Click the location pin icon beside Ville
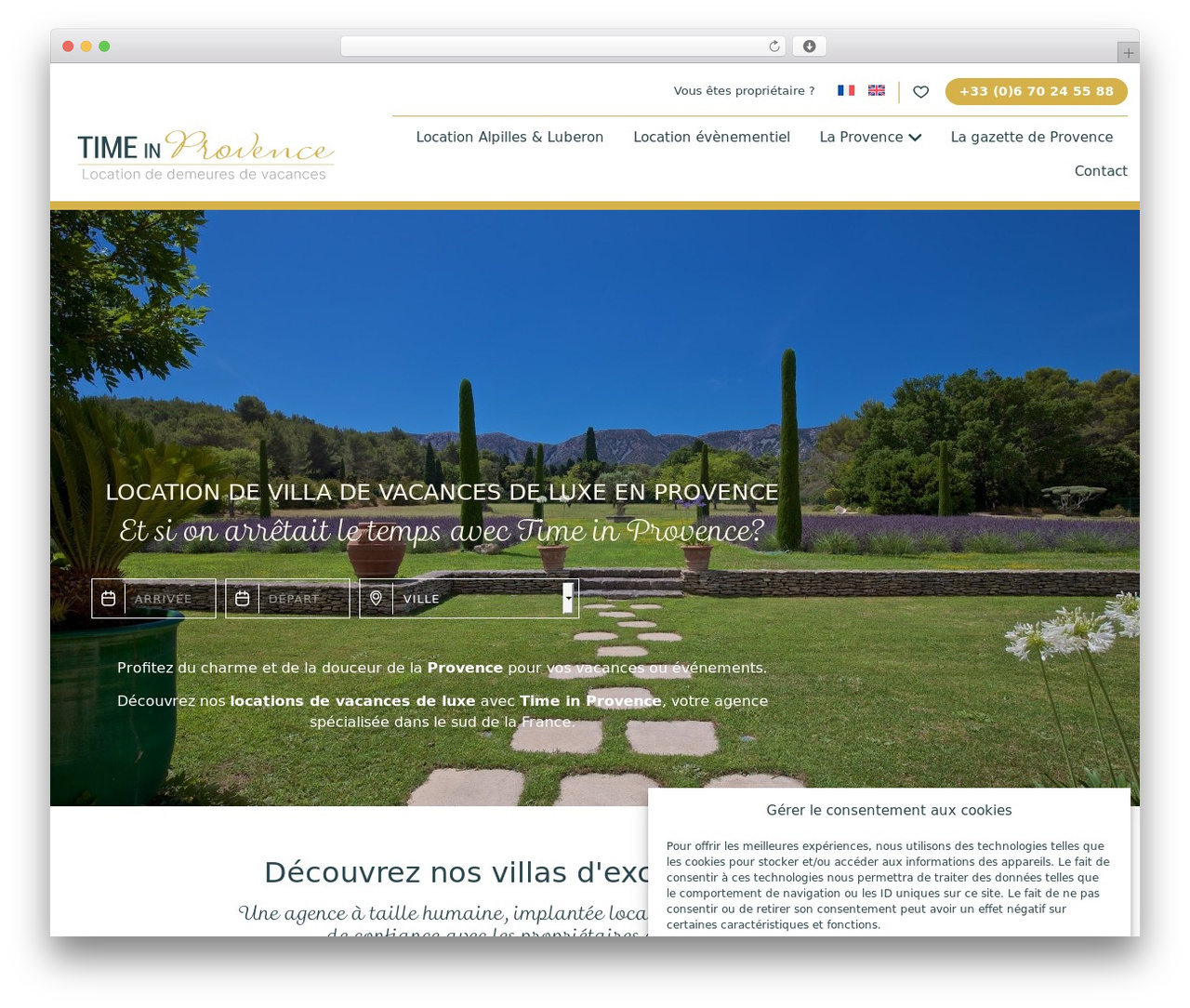1190x1008 pixels. (x=377, y=598)
